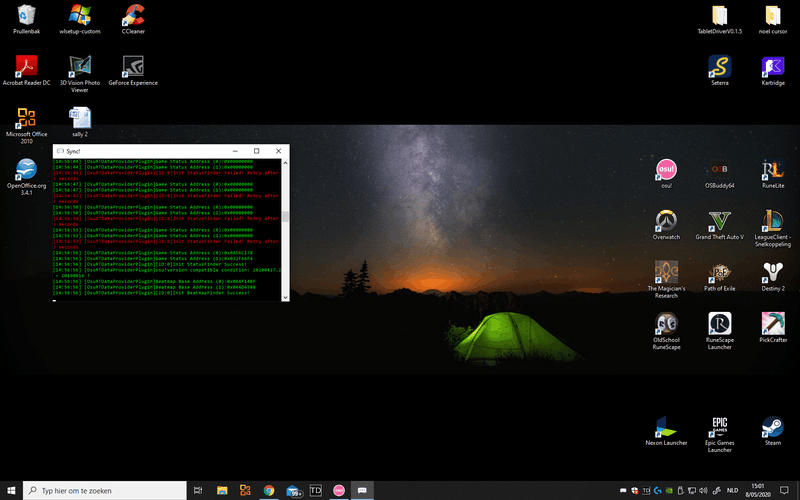
Task: Open Nexon Launcher desktop shortcut
Action: pos(666,431)
